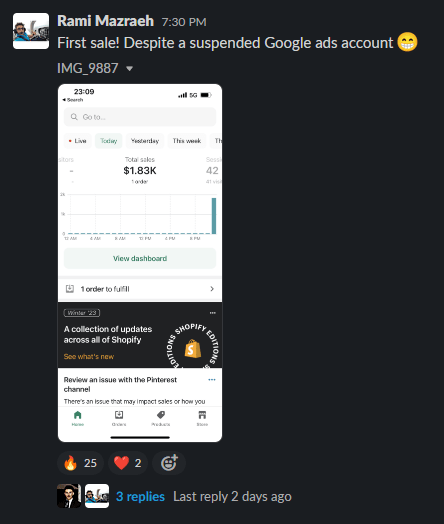Tap the Home icon in Shopify nav
The height and width of the screenshot is (524, 444).
78,418
